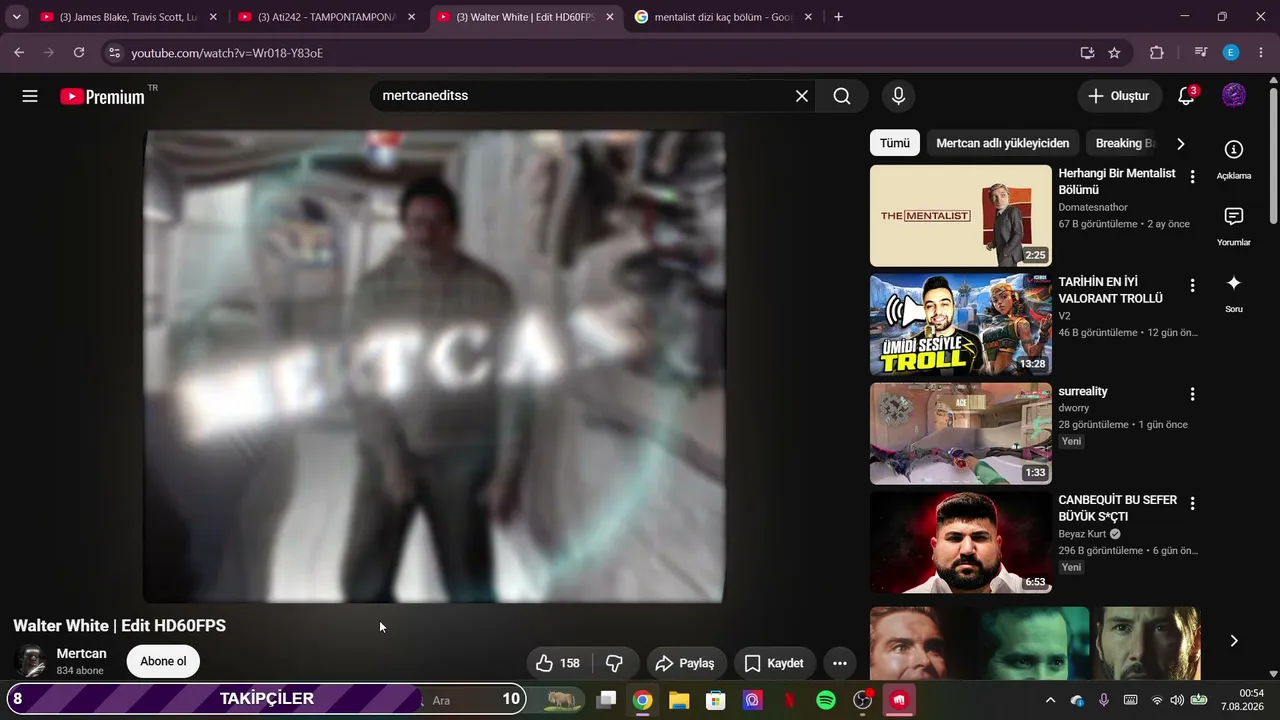This screenshot has height=720, width=1280.
Task: Play the Valorant TROLL video thumbnail
Action: 961,325
